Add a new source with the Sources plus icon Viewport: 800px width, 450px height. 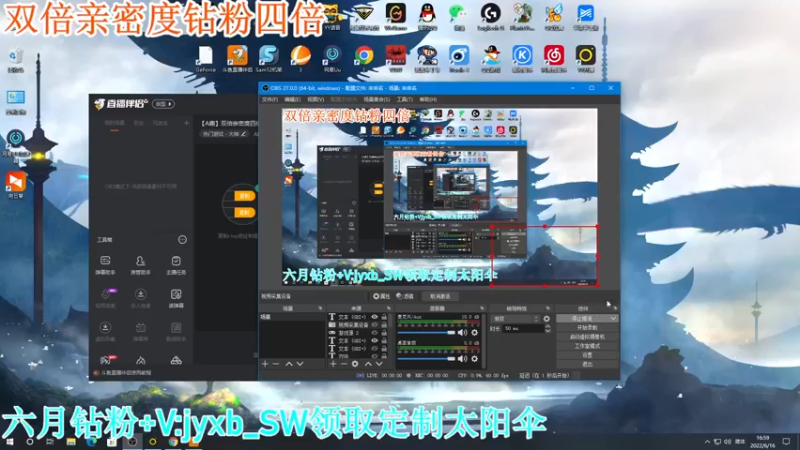point(333,364)
